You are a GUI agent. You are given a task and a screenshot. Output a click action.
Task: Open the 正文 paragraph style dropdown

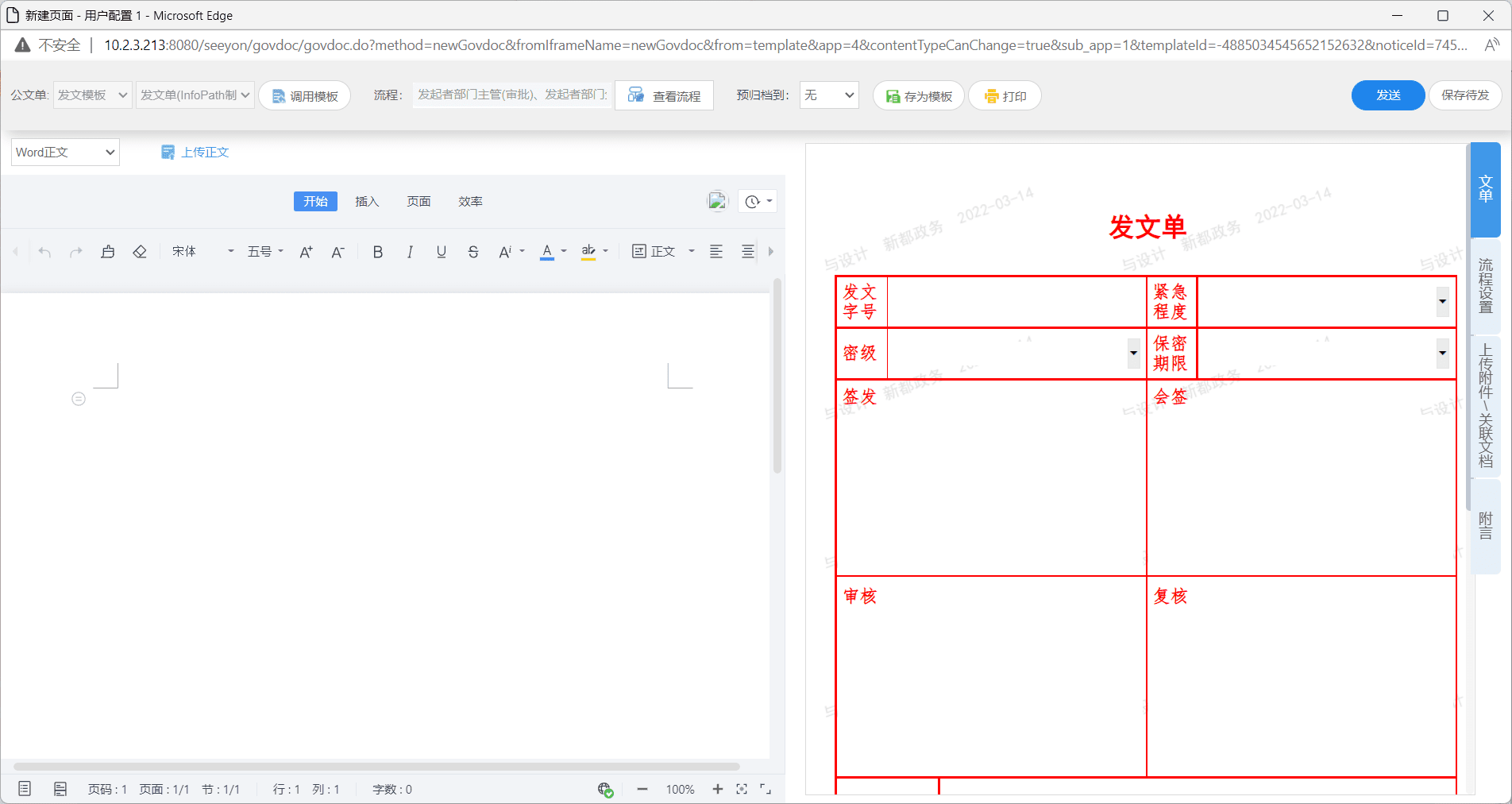[x=664, y=252]
